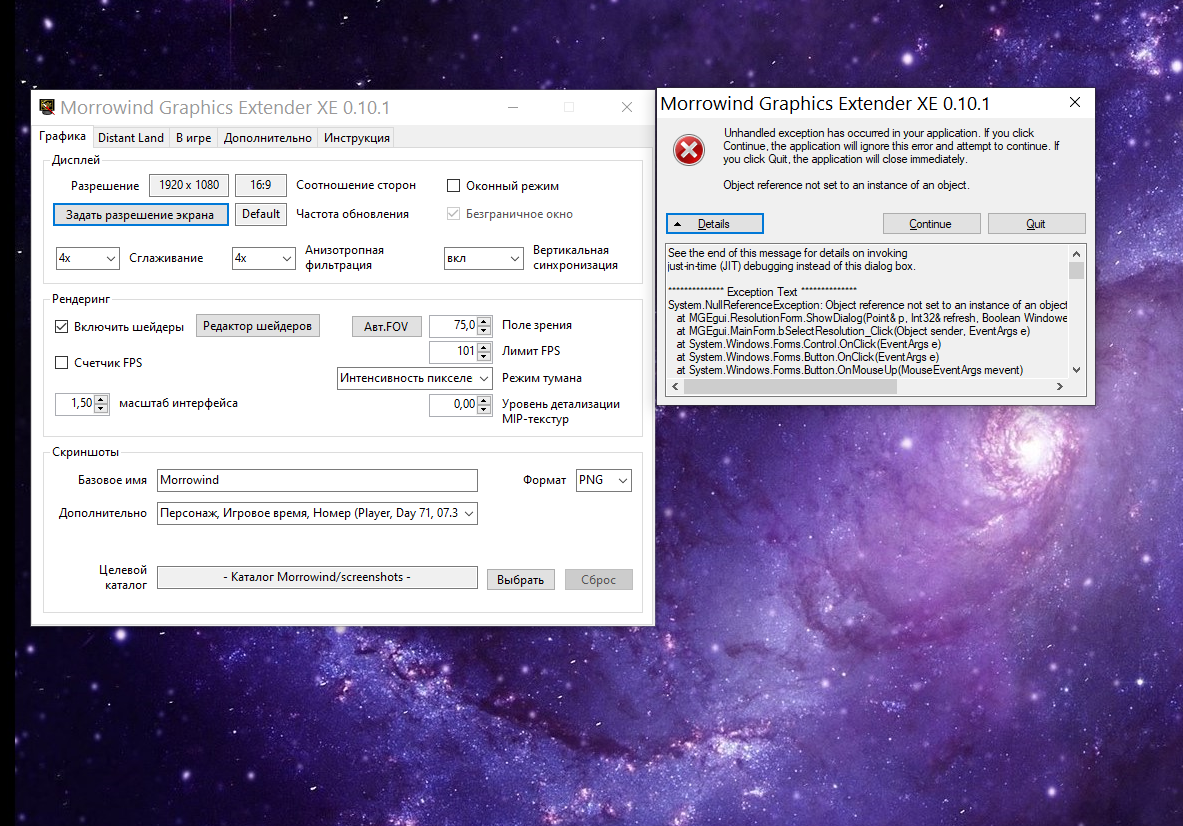Open the В игре tab
Viewport: 1183px width, 826px height.
tap(193, 137)
